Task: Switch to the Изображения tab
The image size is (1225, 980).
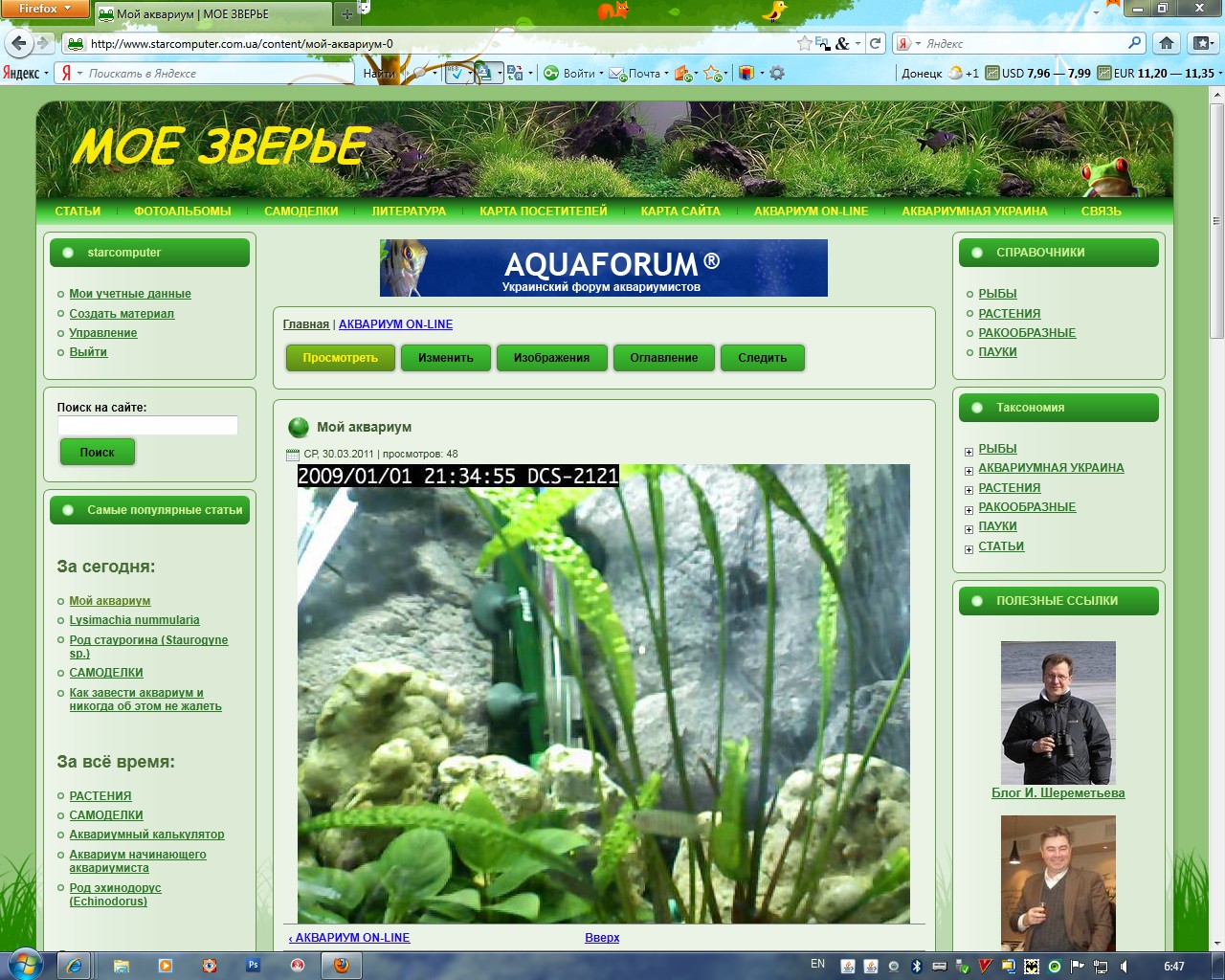Action: (x=551, y=358)
